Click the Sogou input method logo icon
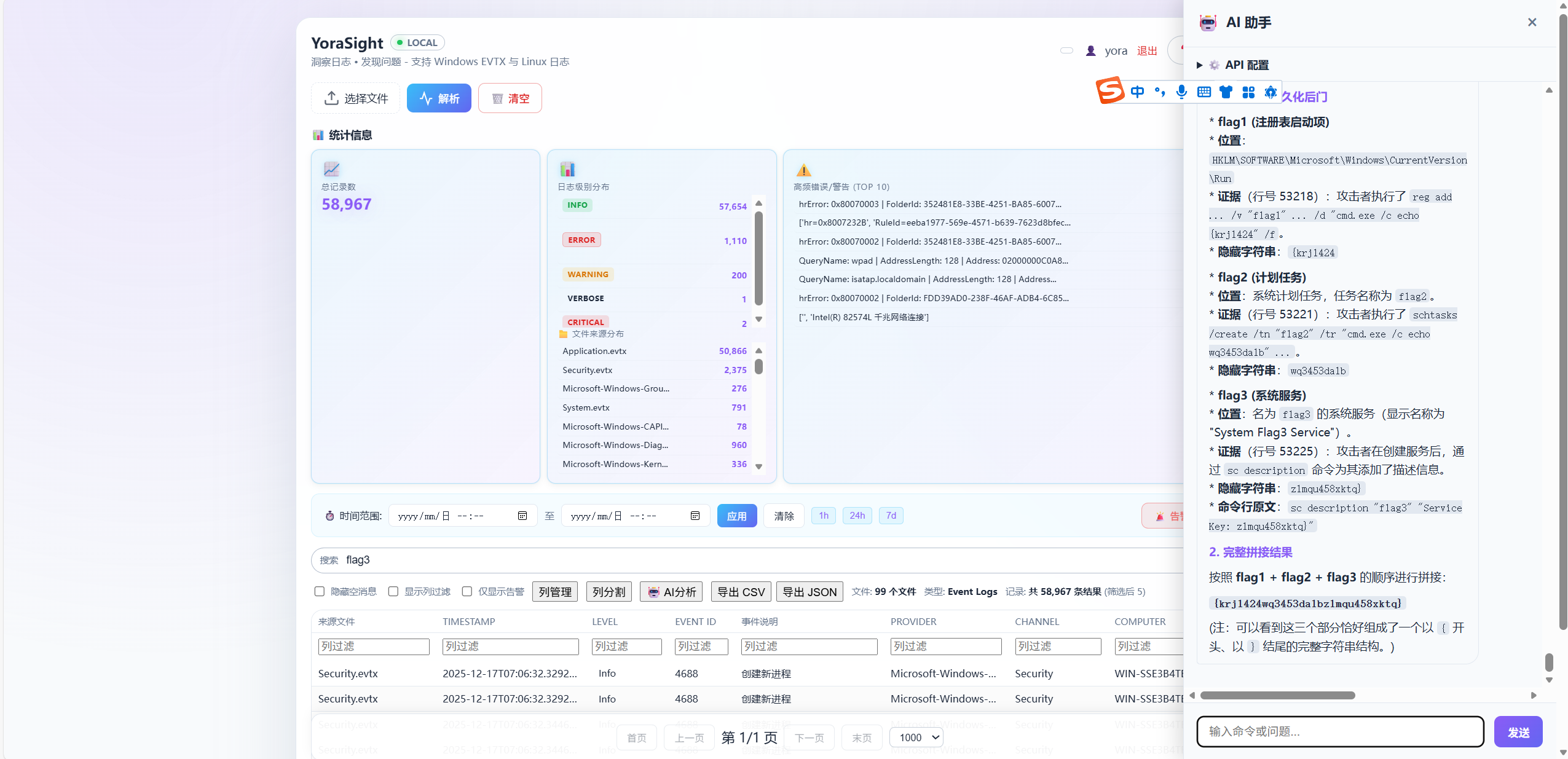Image resolution: width=1568 pixels, height=759 pixels. point(1110,91)
